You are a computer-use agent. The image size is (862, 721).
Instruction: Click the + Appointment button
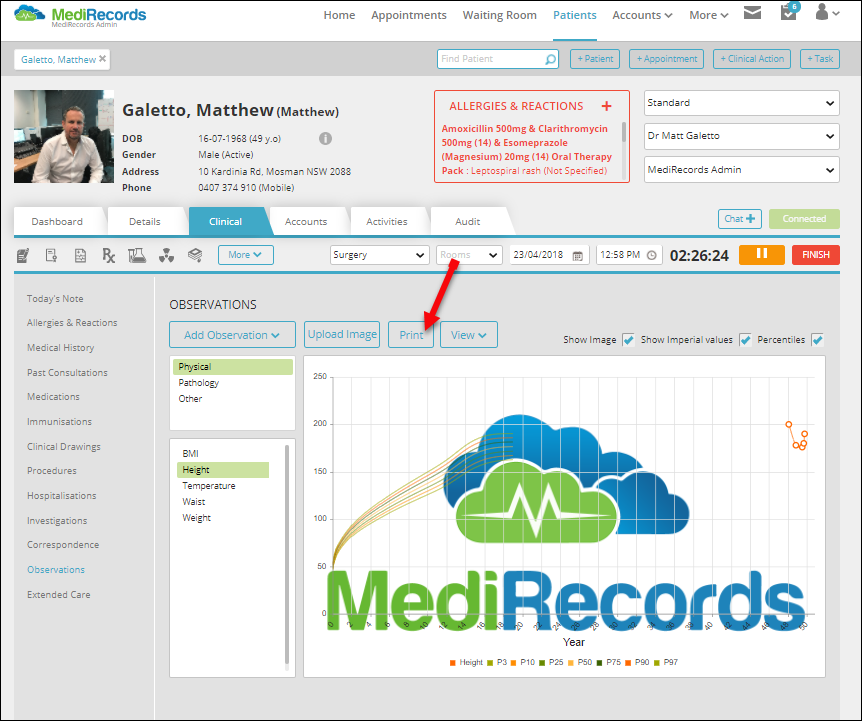666,59
